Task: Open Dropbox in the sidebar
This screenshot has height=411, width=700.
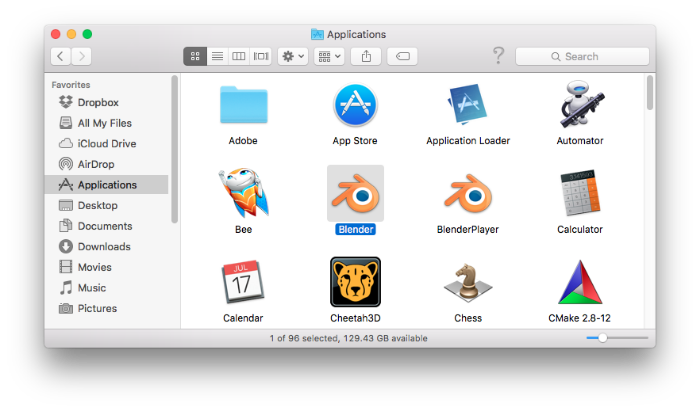Action: point(107,102)
